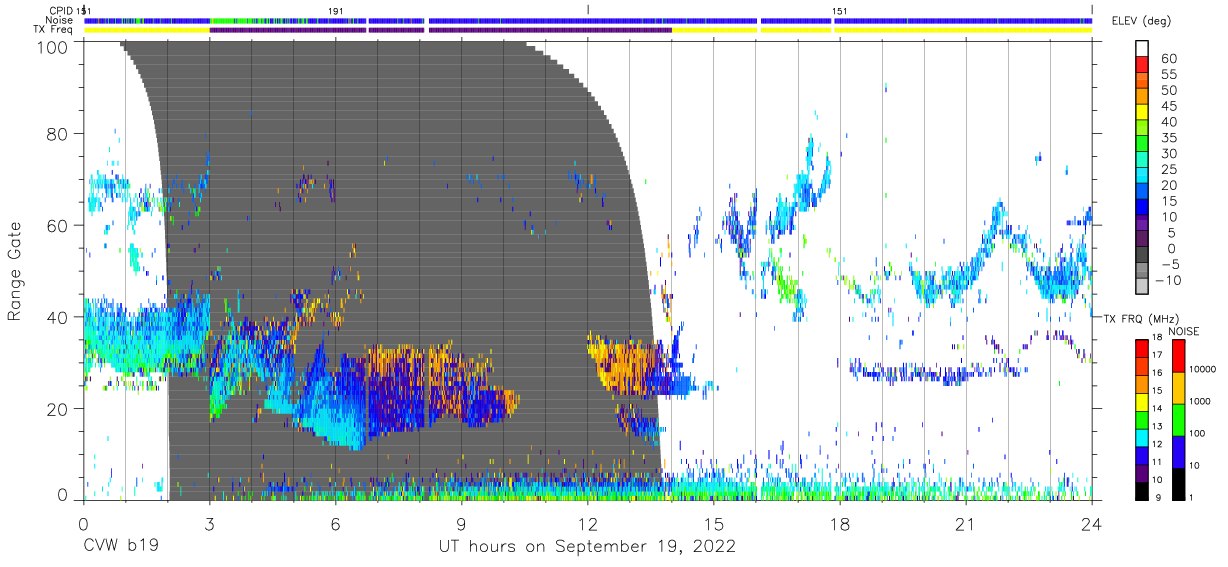The image size is (1228, 567).
Task: Click the x-axis tick label '21'
Action: click(965, 524)
